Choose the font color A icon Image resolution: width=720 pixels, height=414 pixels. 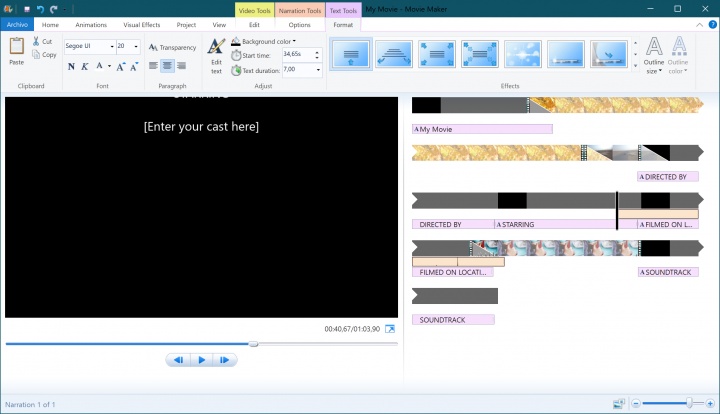tap(99, 66)
